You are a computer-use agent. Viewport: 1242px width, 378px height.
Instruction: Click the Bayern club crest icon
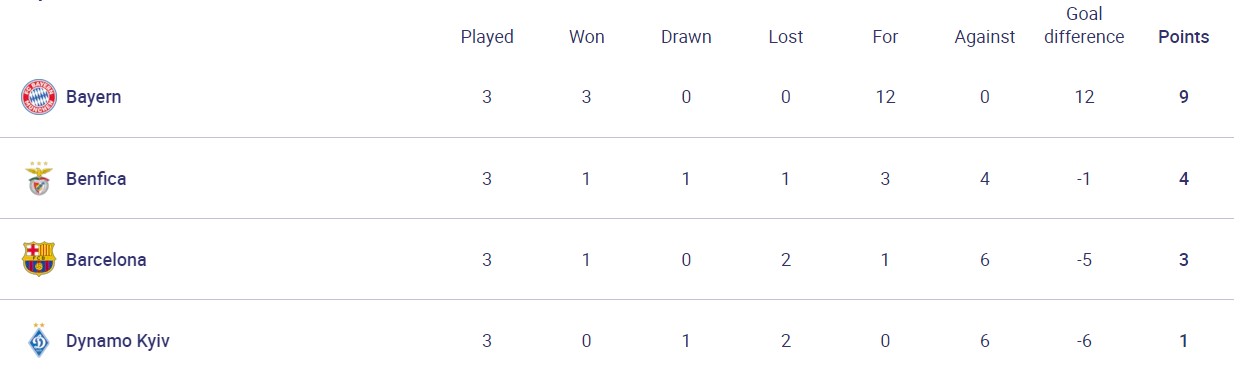(x=38, y=97)
